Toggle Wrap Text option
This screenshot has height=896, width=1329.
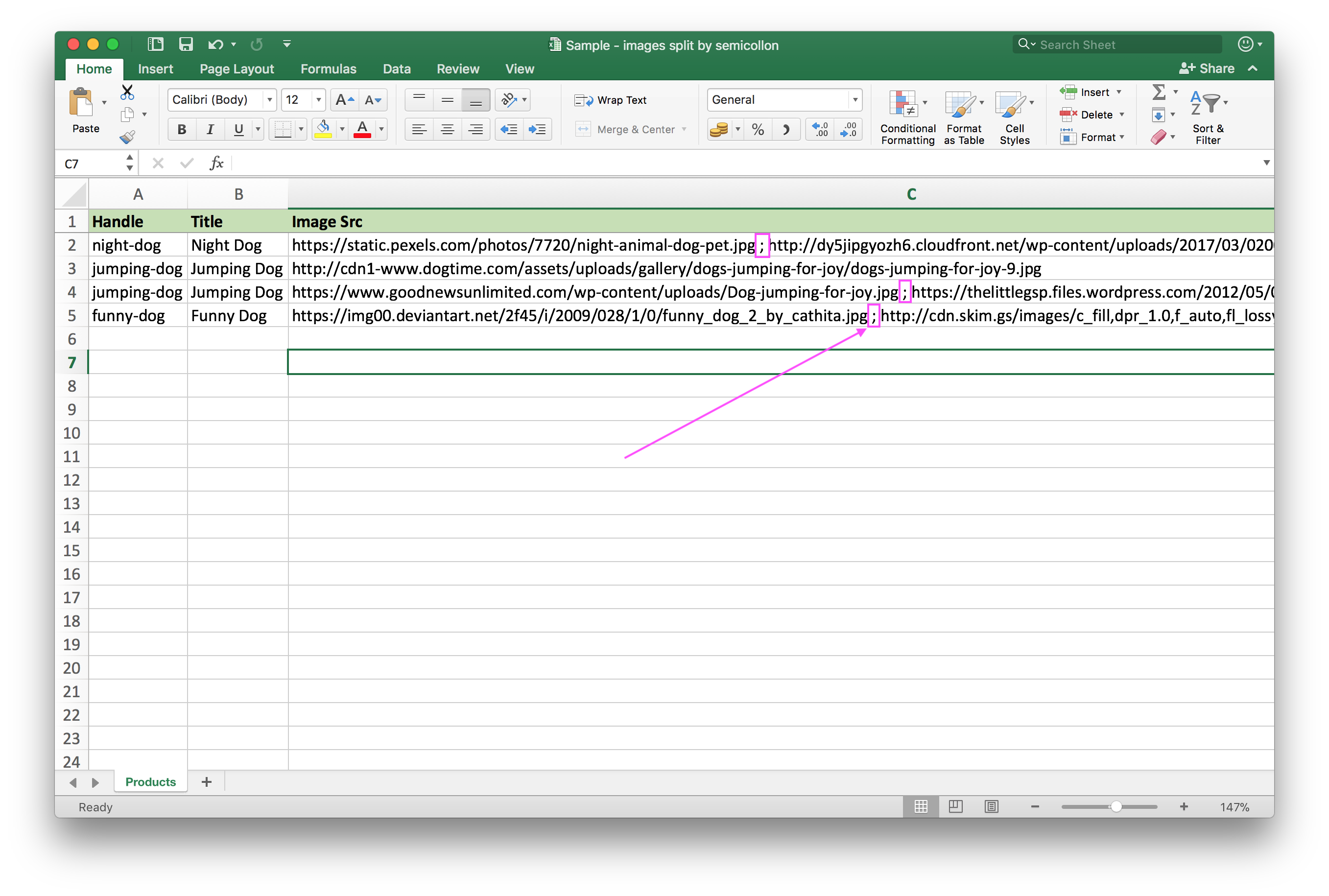tap(610, 100)
